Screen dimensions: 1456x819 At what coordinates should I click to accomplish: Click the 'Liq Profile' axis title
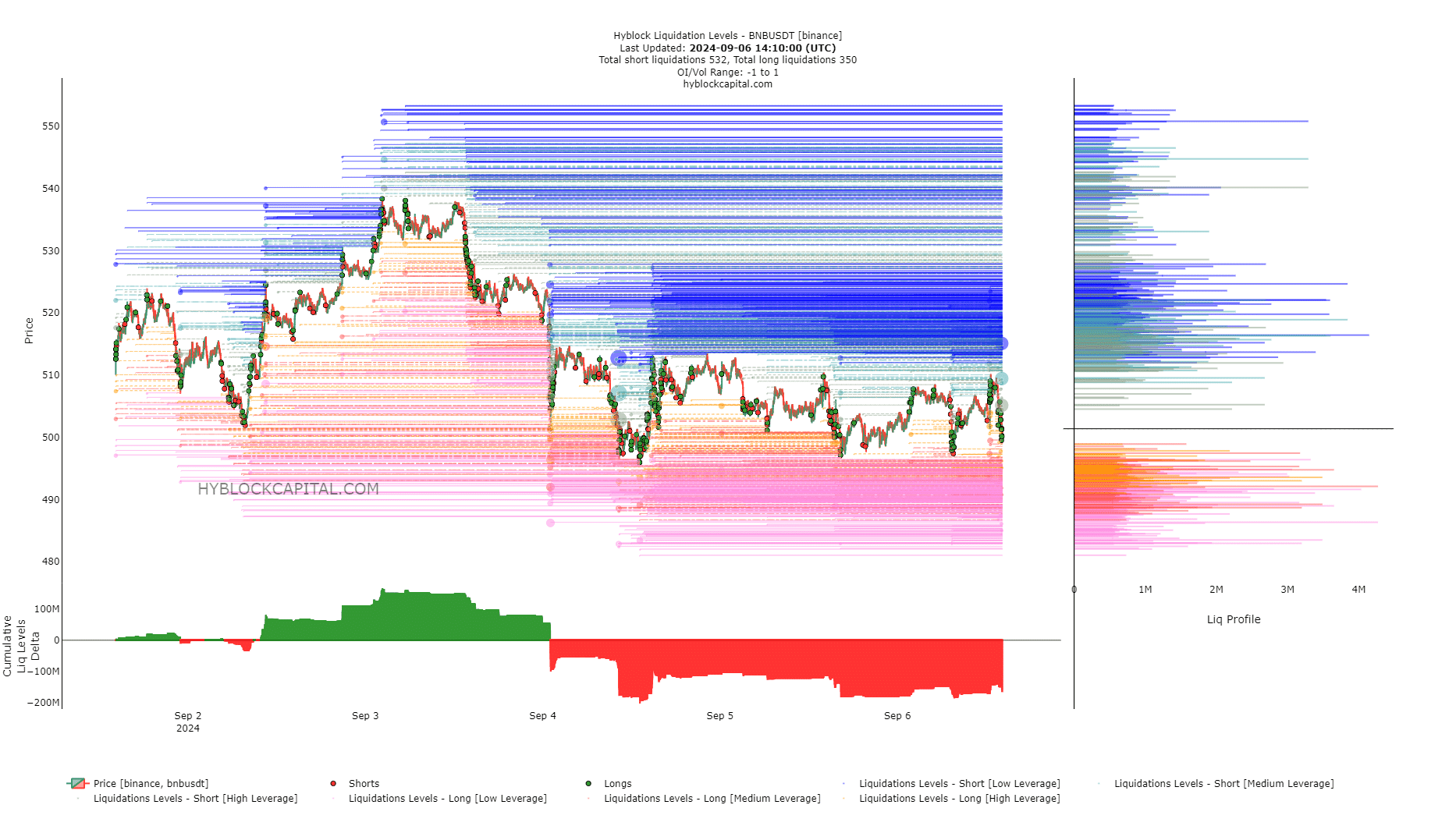coord(1234,619)
